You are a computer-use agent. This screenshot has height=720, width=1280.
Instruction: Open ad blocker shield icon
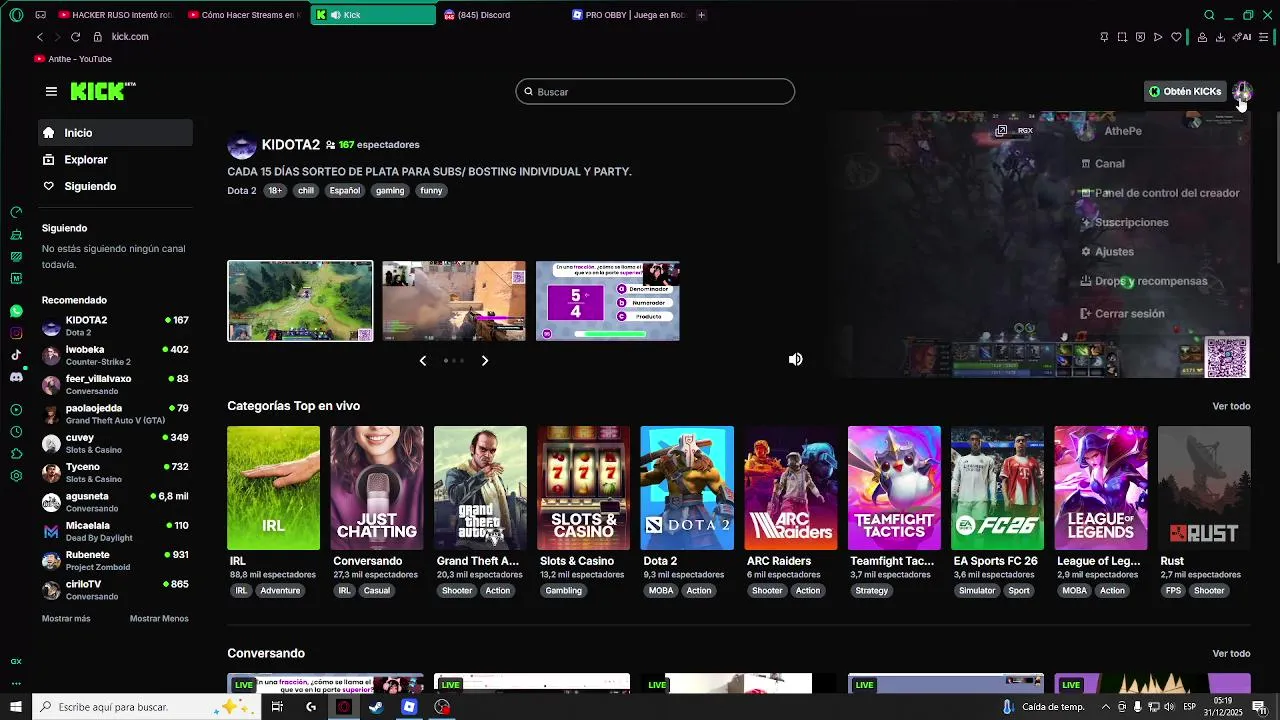point(1140,37)
